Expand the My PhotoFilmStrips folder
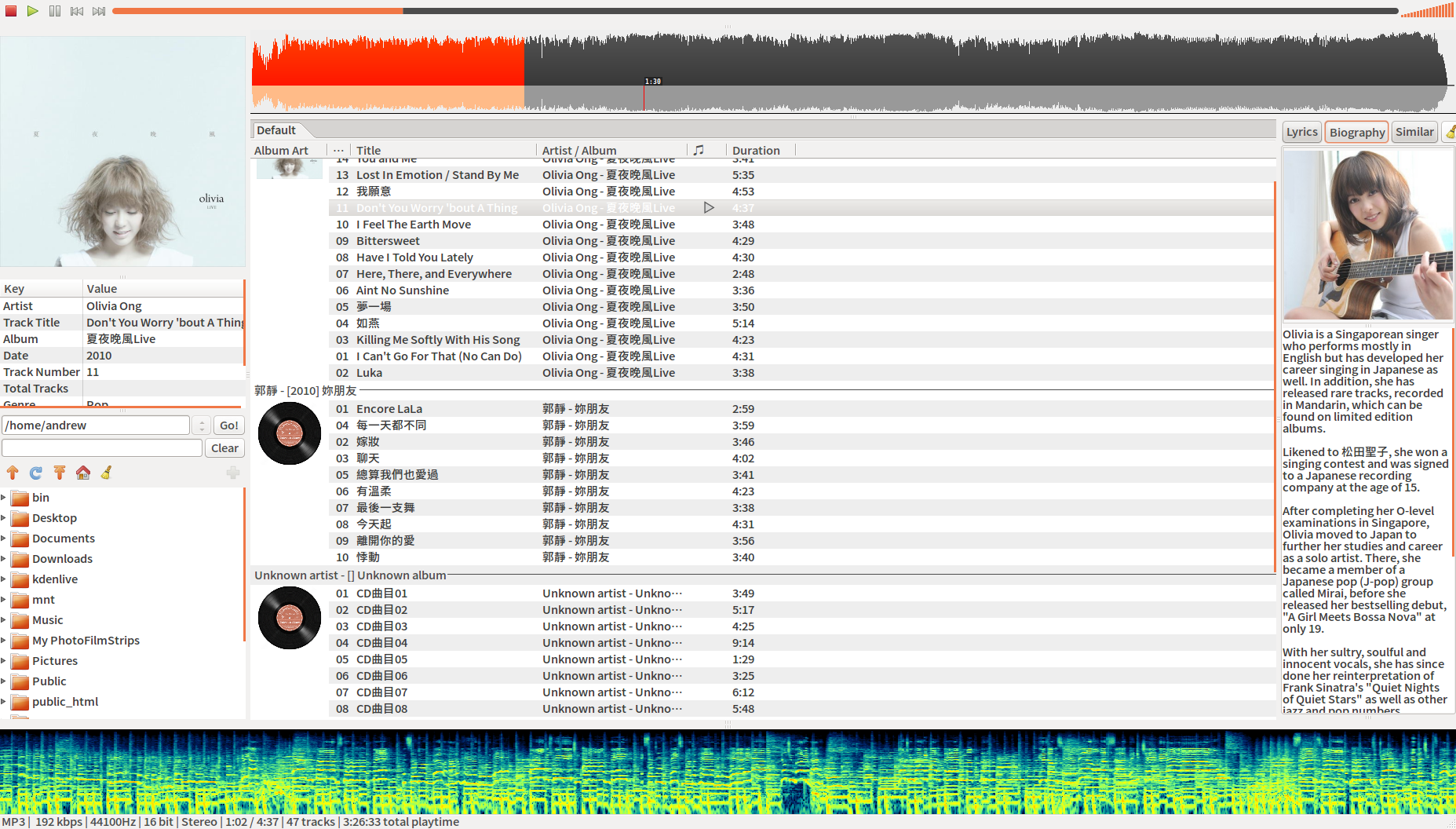Image resolution: width=1456 pixels, height=829 pixels. [x=3, y=641]
